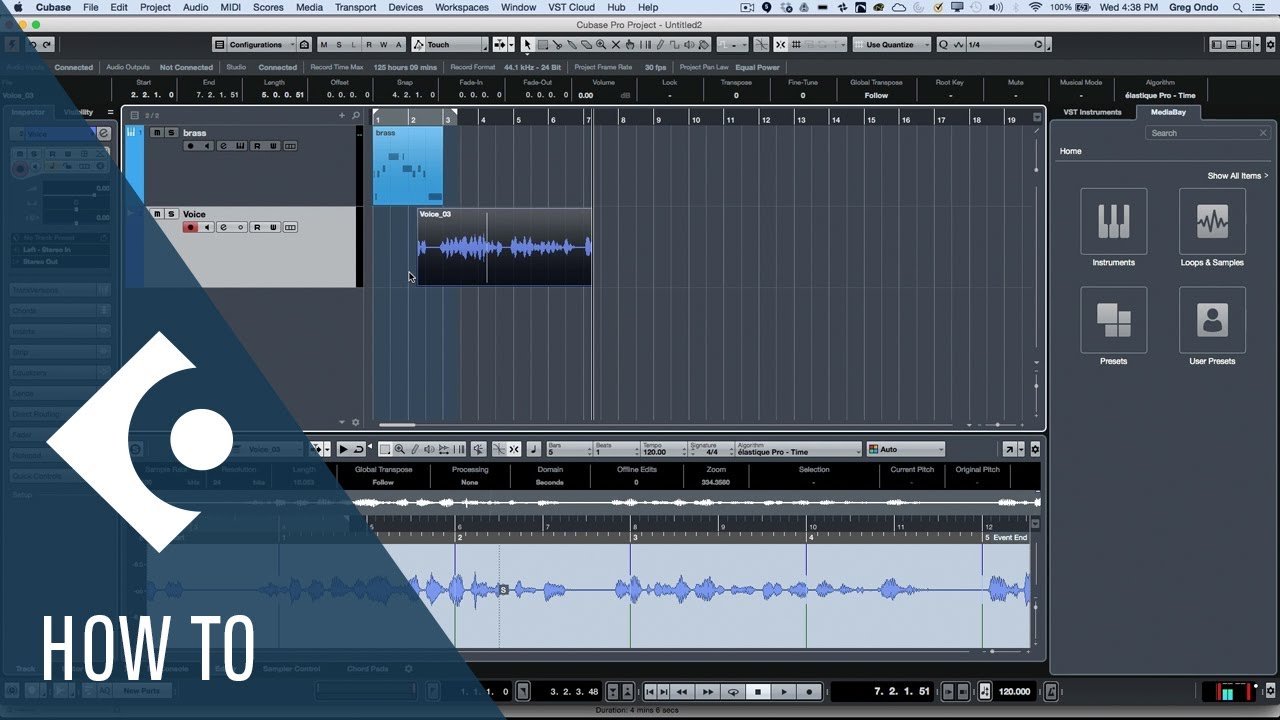Open the Use Quantize dropdown
Screen dimensions: 1280x720
pos(892,45)
